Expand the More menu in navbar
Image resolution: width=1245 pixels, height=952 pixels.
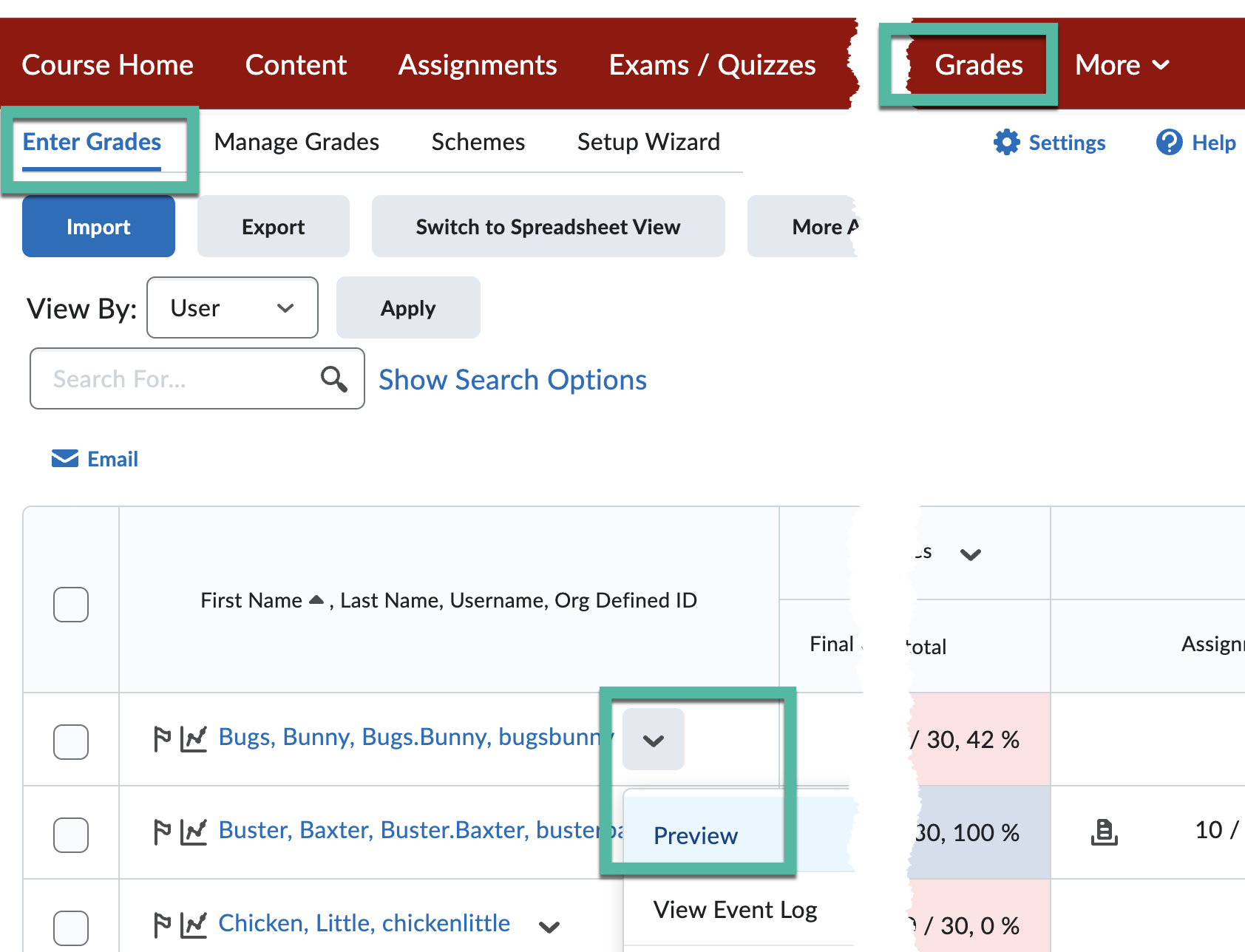pyautogui.click(x=1122, y=65)
